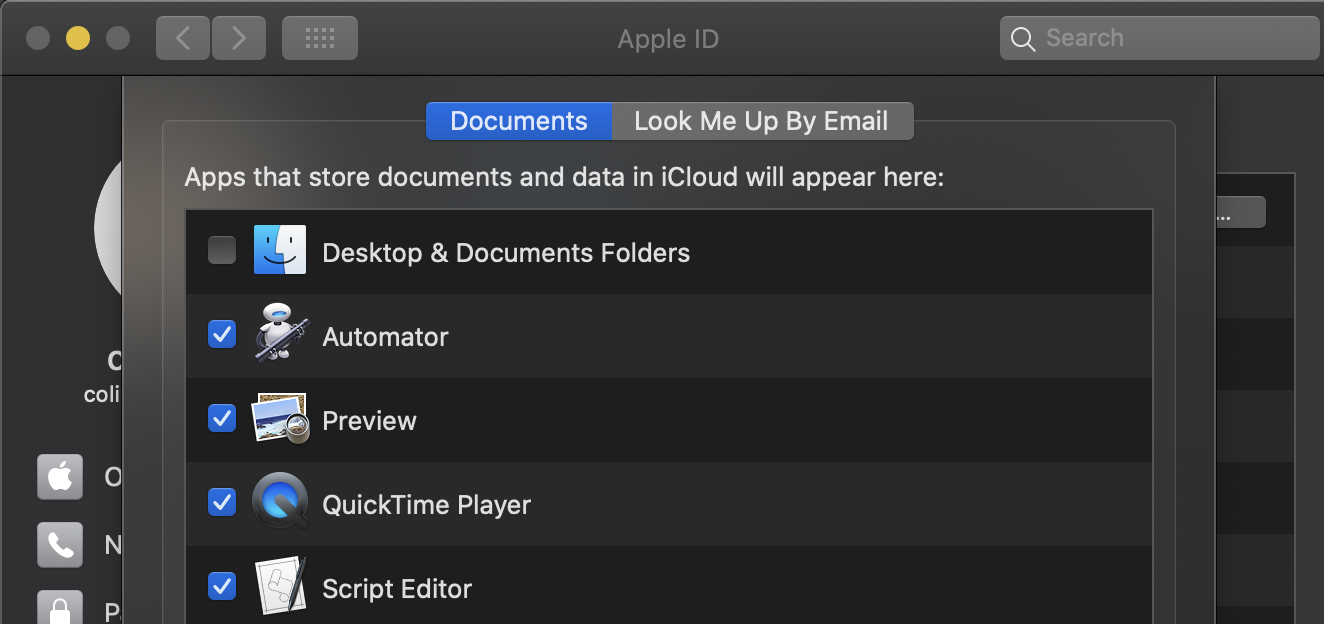Uncheck the Automator checkbox
1324x624 pixels.
[x=222, y=334]
